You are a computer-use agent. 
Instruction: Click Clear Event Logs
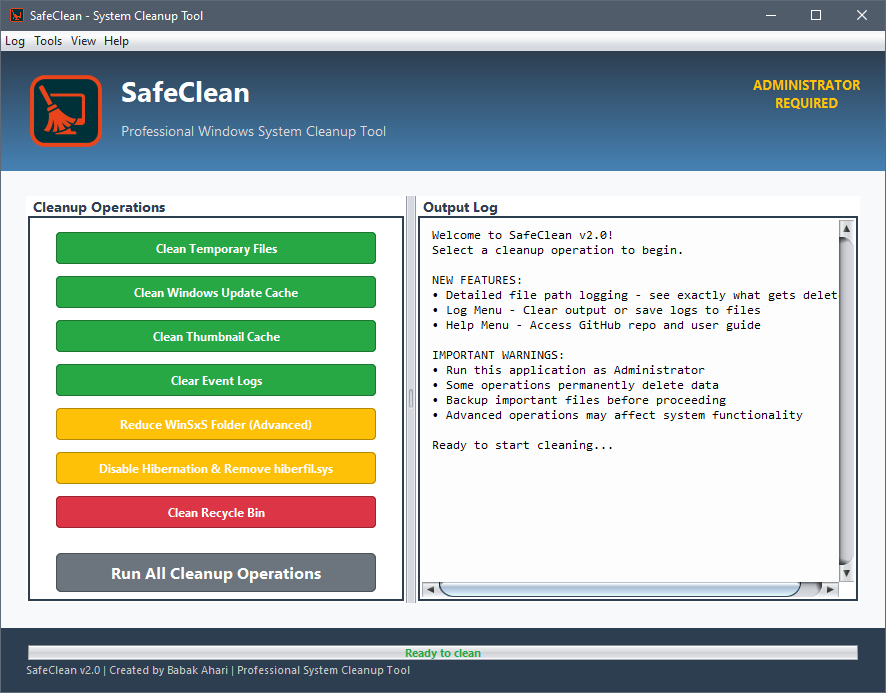coord(215,380)
